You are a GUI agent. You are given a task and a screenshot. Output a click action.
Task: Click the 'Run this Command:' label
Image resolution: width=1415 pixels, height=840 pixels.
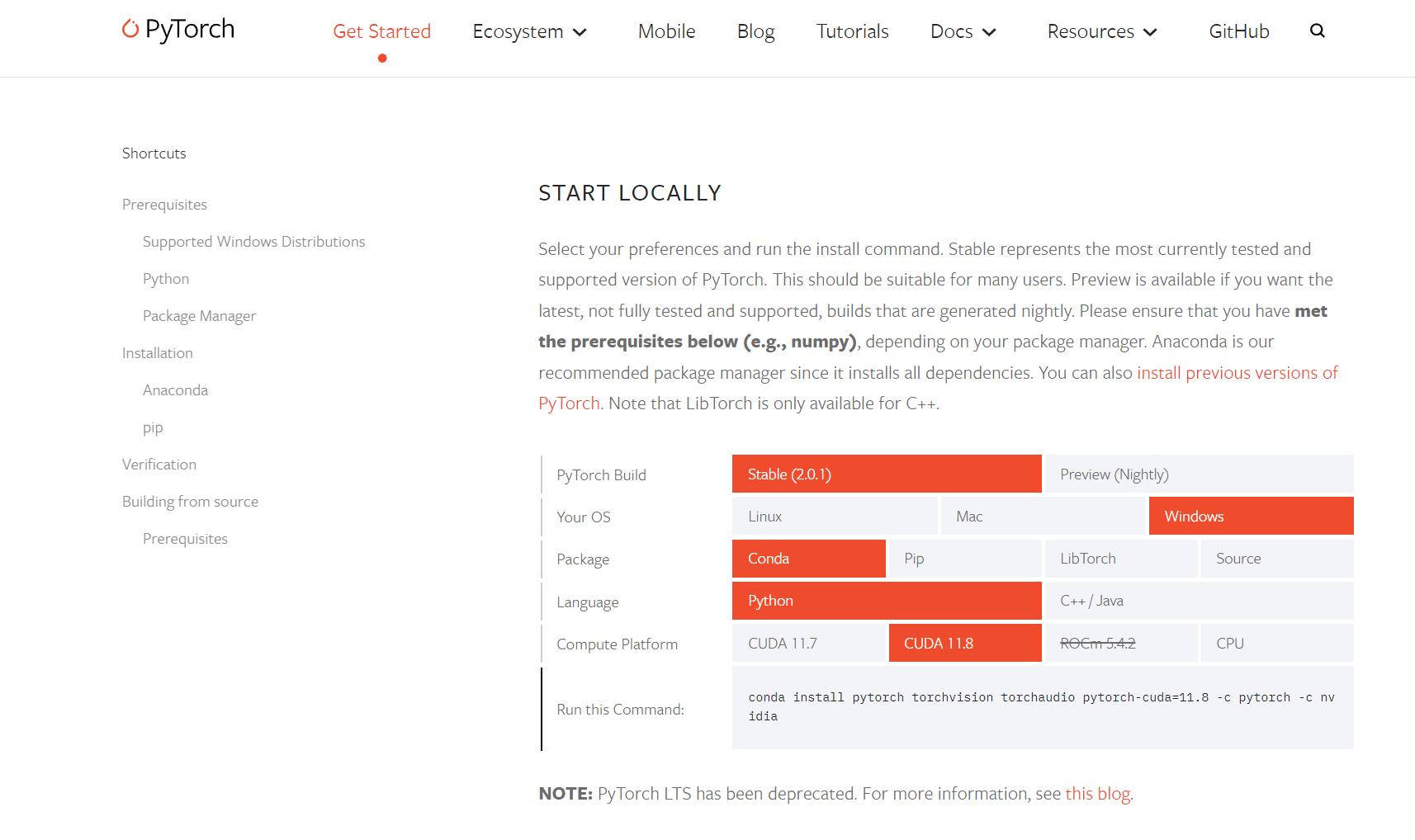point(620,710)
